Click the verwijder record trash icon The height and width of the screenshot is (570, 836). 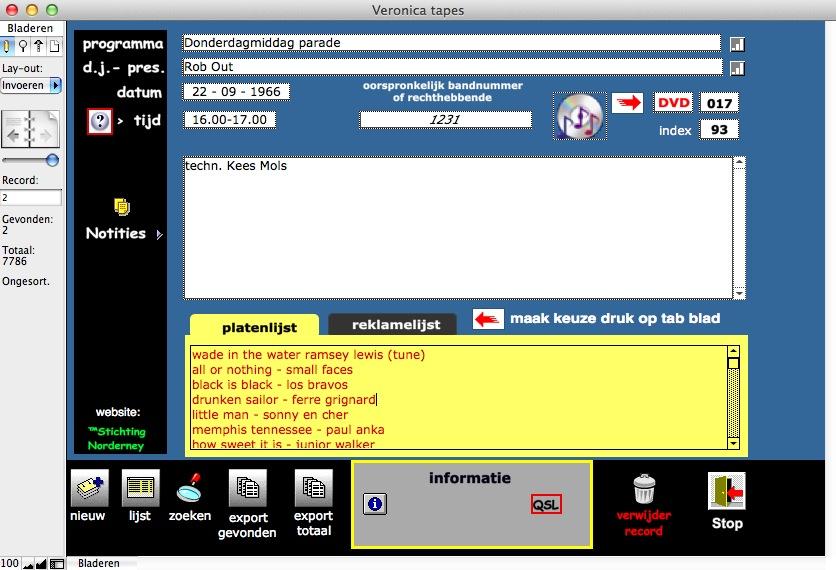(643, 489)
